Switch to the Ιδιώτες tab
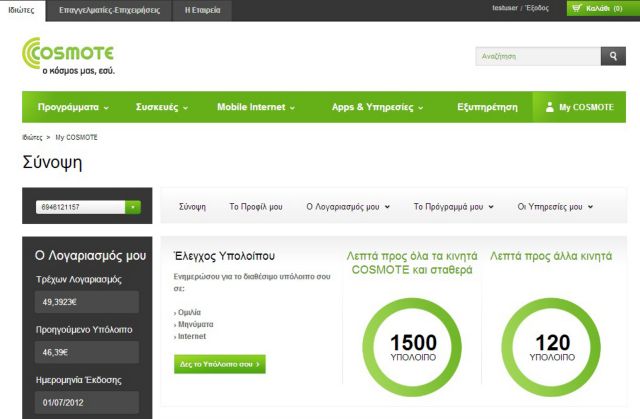 [22, 10]
